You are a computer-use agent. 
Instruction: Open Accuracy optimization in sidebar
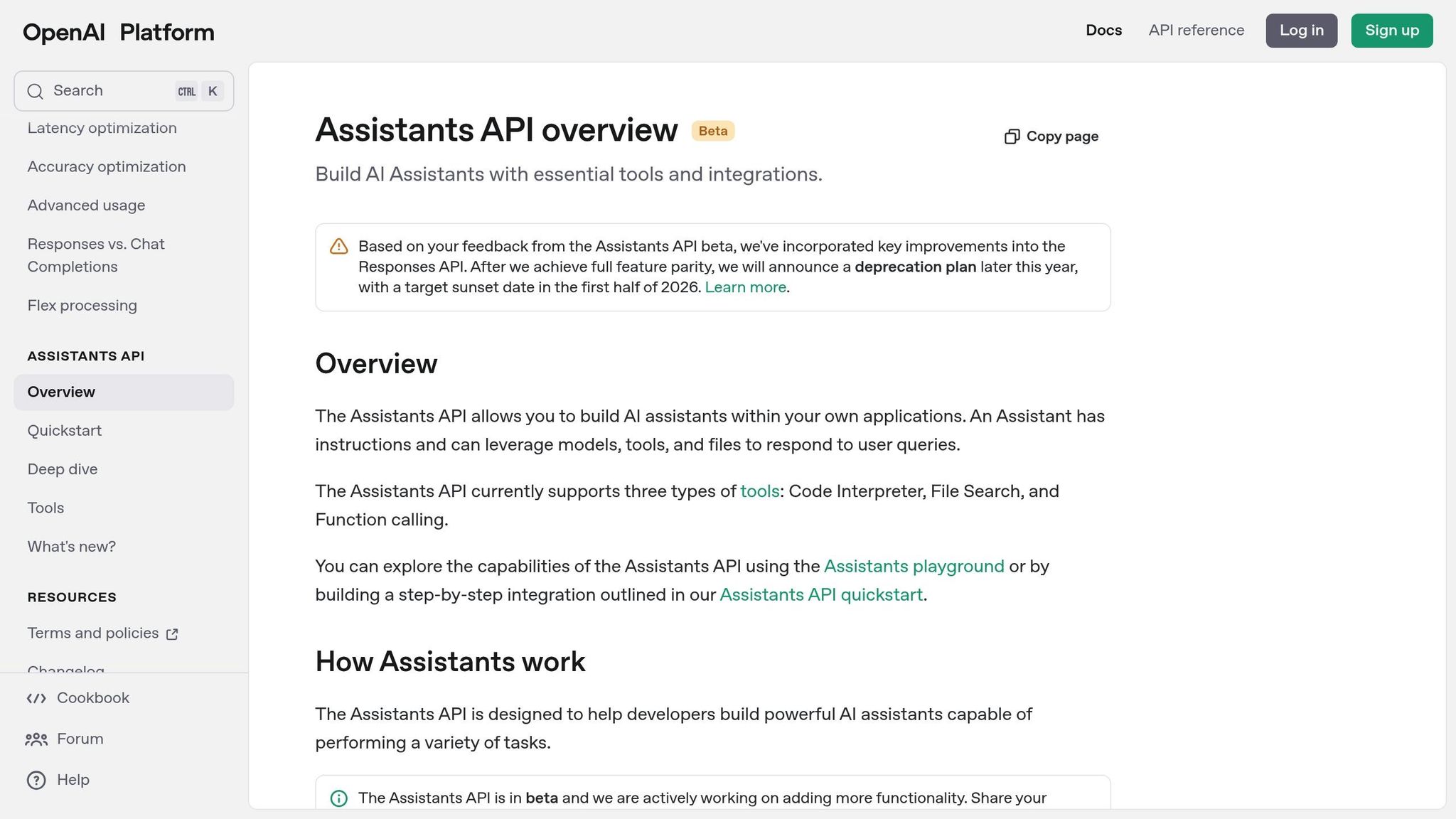[x=107, y=166]
